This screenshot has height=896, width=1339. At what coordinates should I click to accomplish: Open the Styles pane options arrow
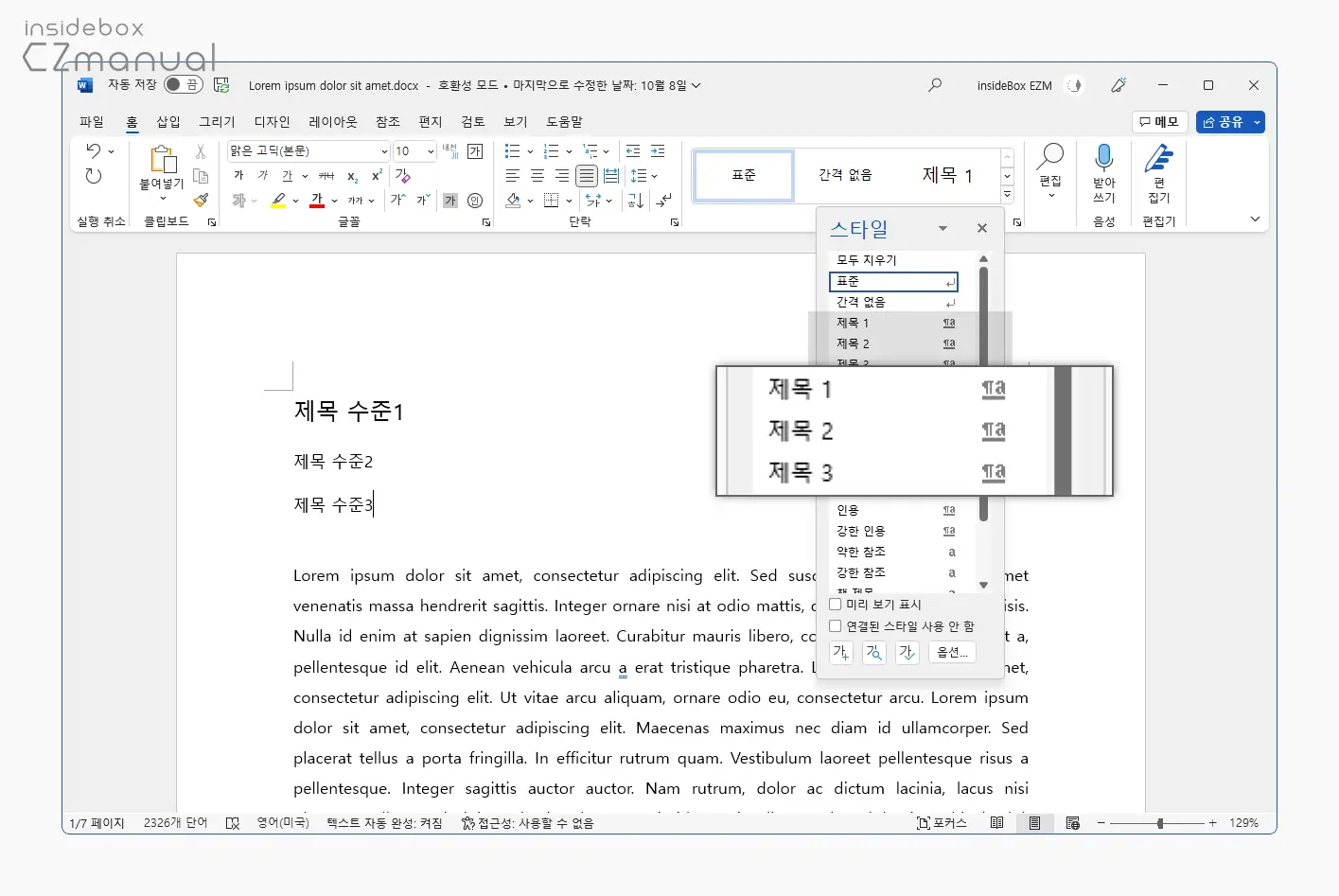943,229
